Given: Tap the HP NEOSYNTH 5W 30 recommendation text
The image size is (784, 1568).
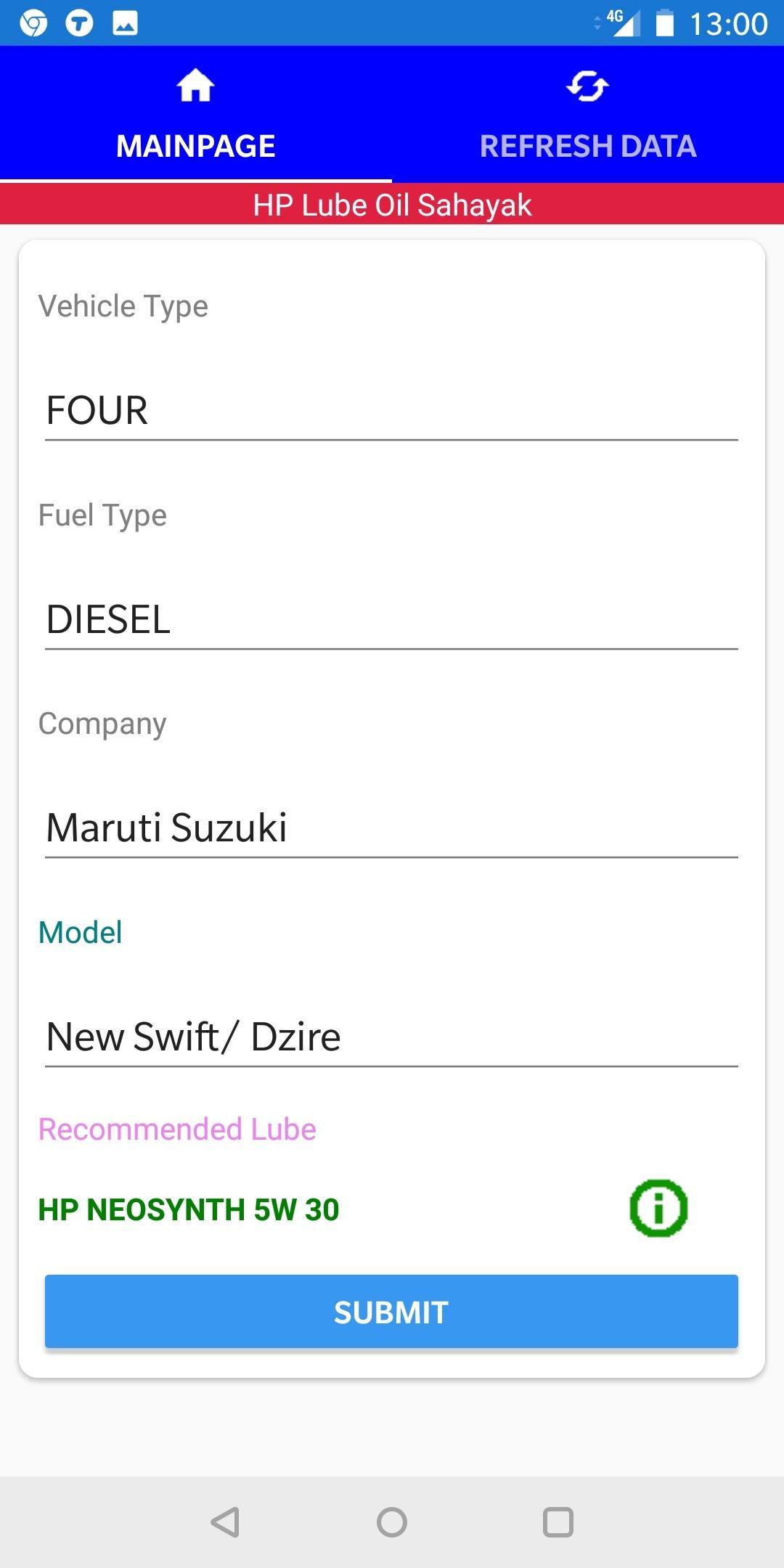Looking at the screenshot, I should click(189, 1209).
